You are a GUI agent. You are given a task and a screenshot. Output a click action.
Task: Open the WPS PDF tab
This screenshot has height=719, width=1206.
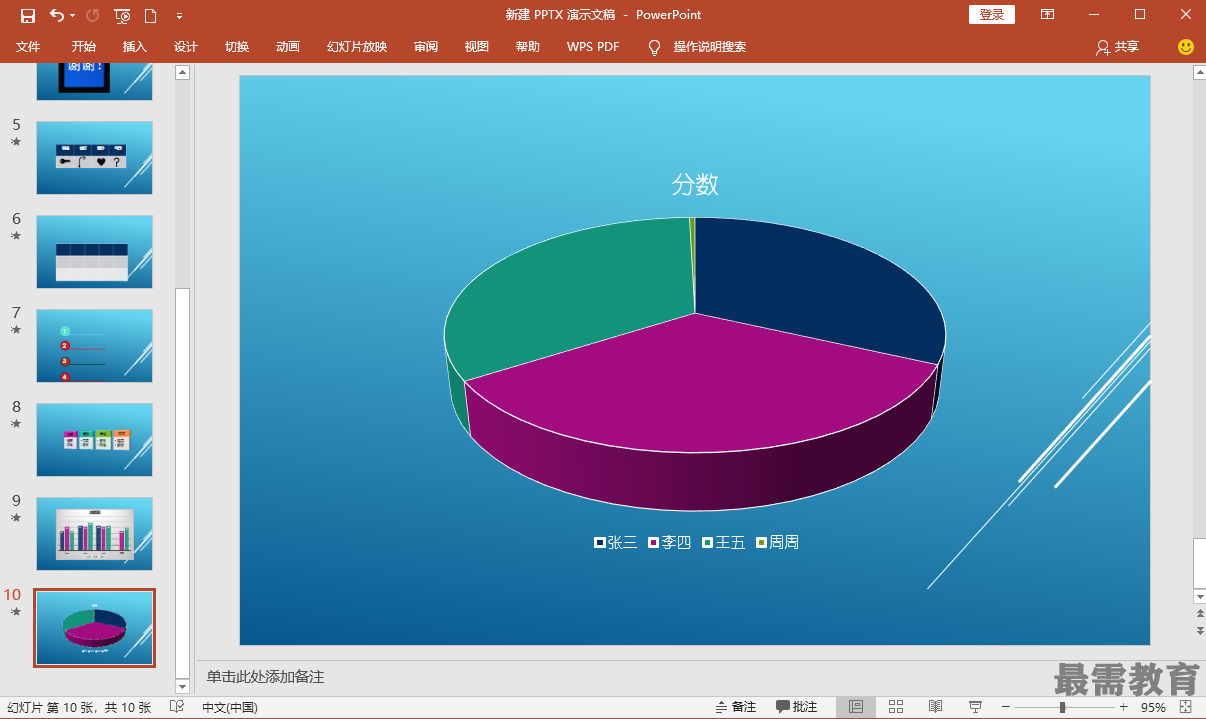coord(593,47)
